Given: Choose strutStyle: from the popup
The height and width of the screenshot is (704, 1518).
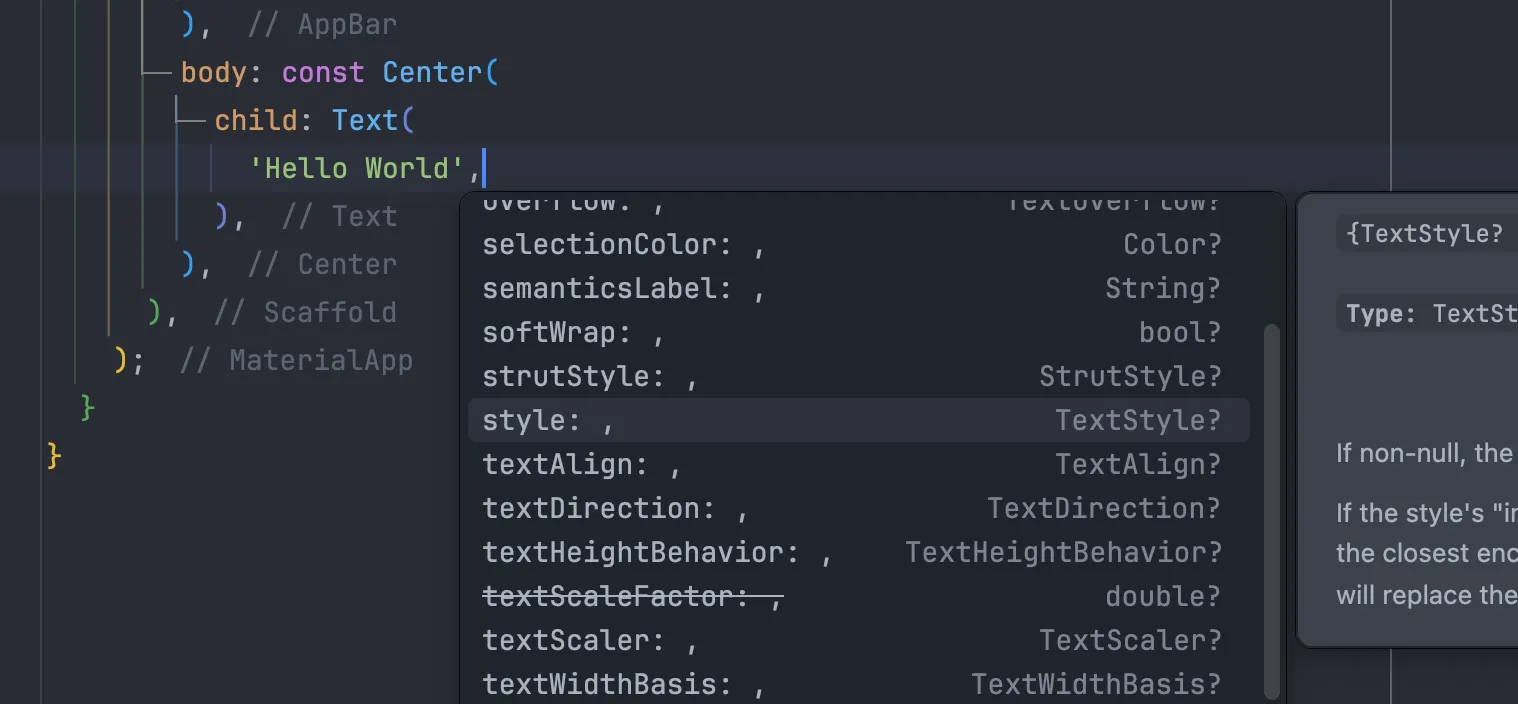Looking at the screenshot, I should click(x=858, y=376).
